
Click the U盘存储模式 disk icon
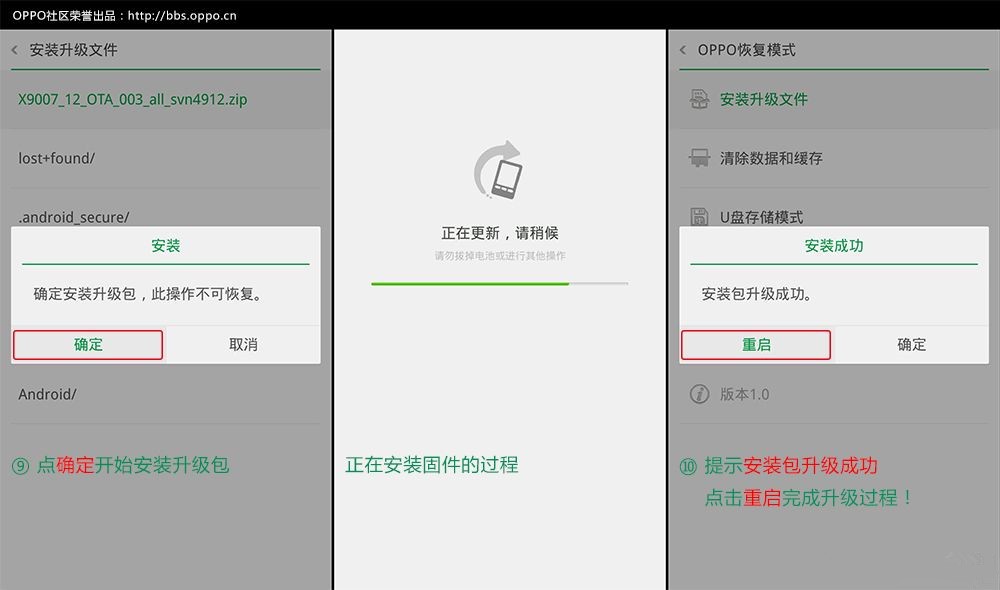pos(700,217)
